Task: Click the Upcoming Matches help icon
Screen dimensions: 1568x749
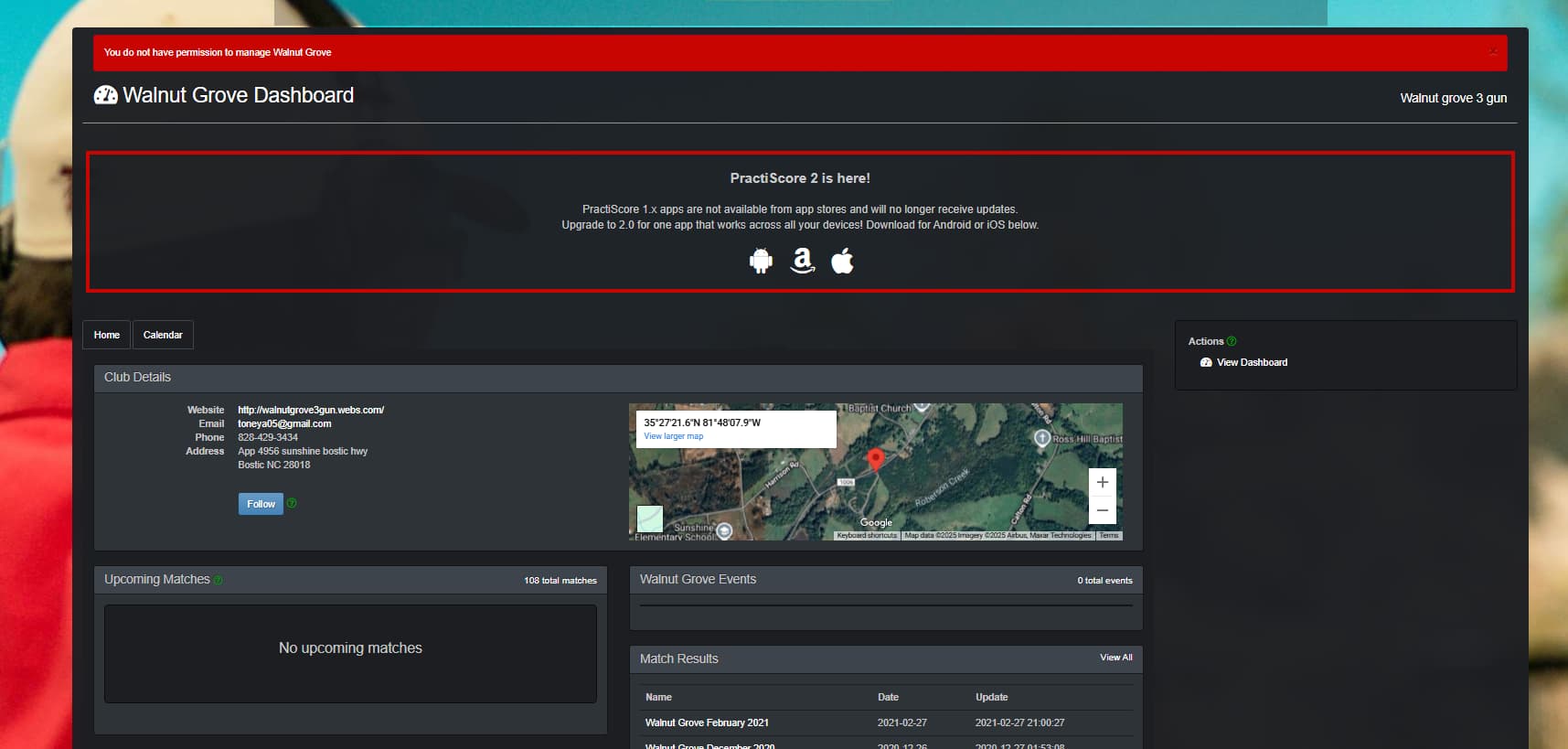Action: [219, 580]
